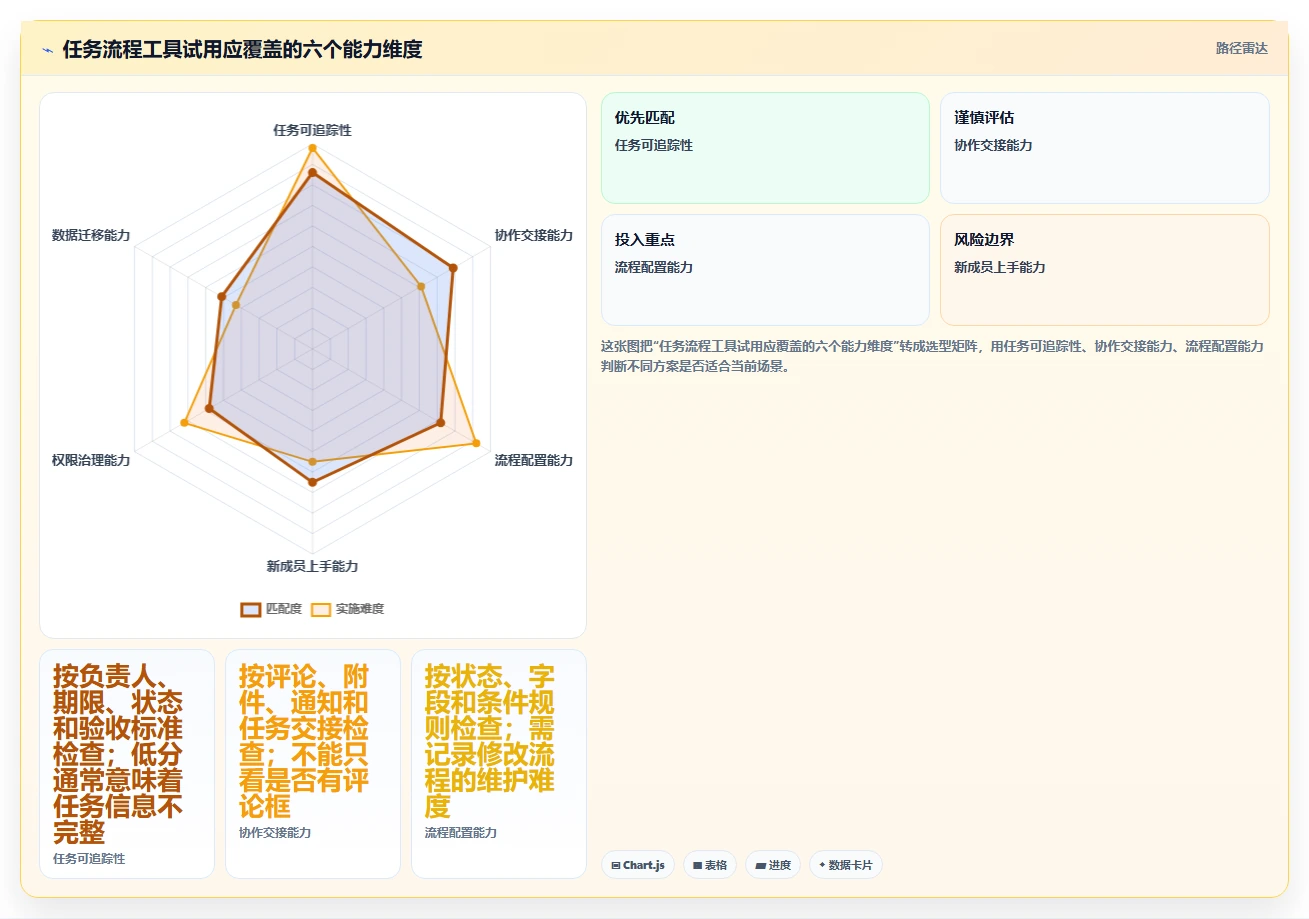Toggle the 实施难度 legend series
Image resolution: width=1309 pixels, height=919 pixels.
click(x=347, y=609)
